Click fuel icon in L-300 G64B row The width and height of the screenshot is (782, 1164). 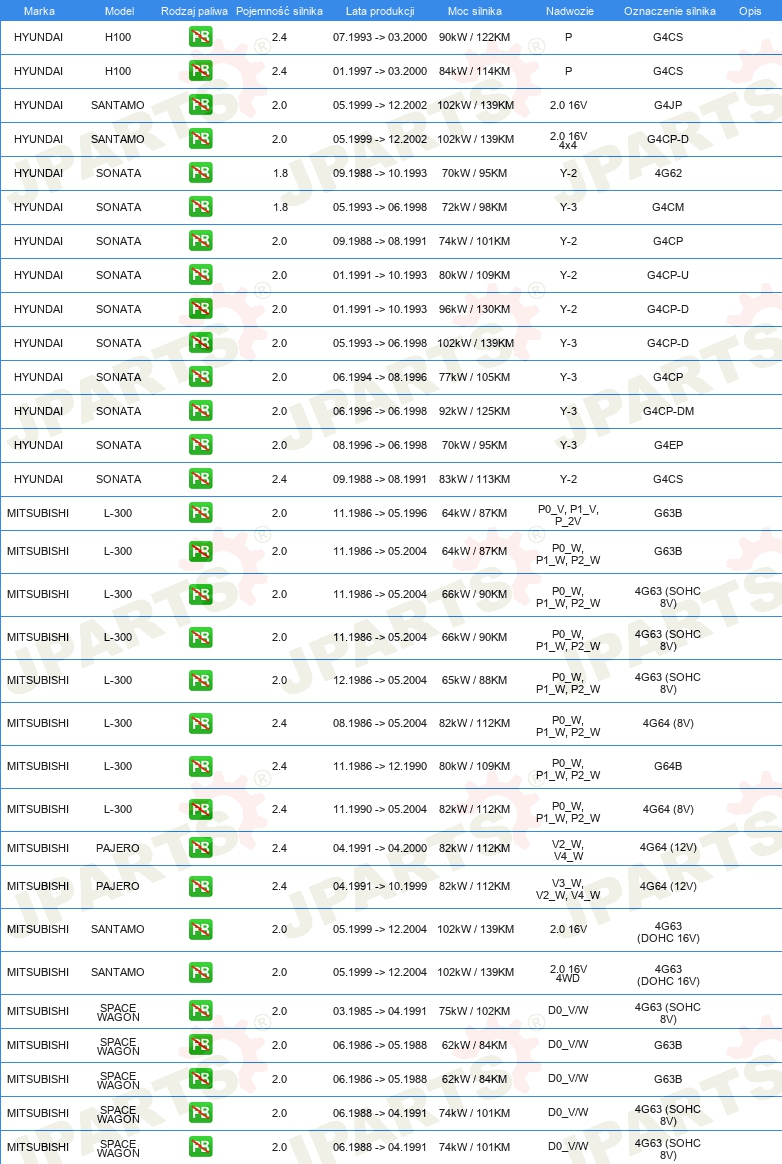click(201, 766)
